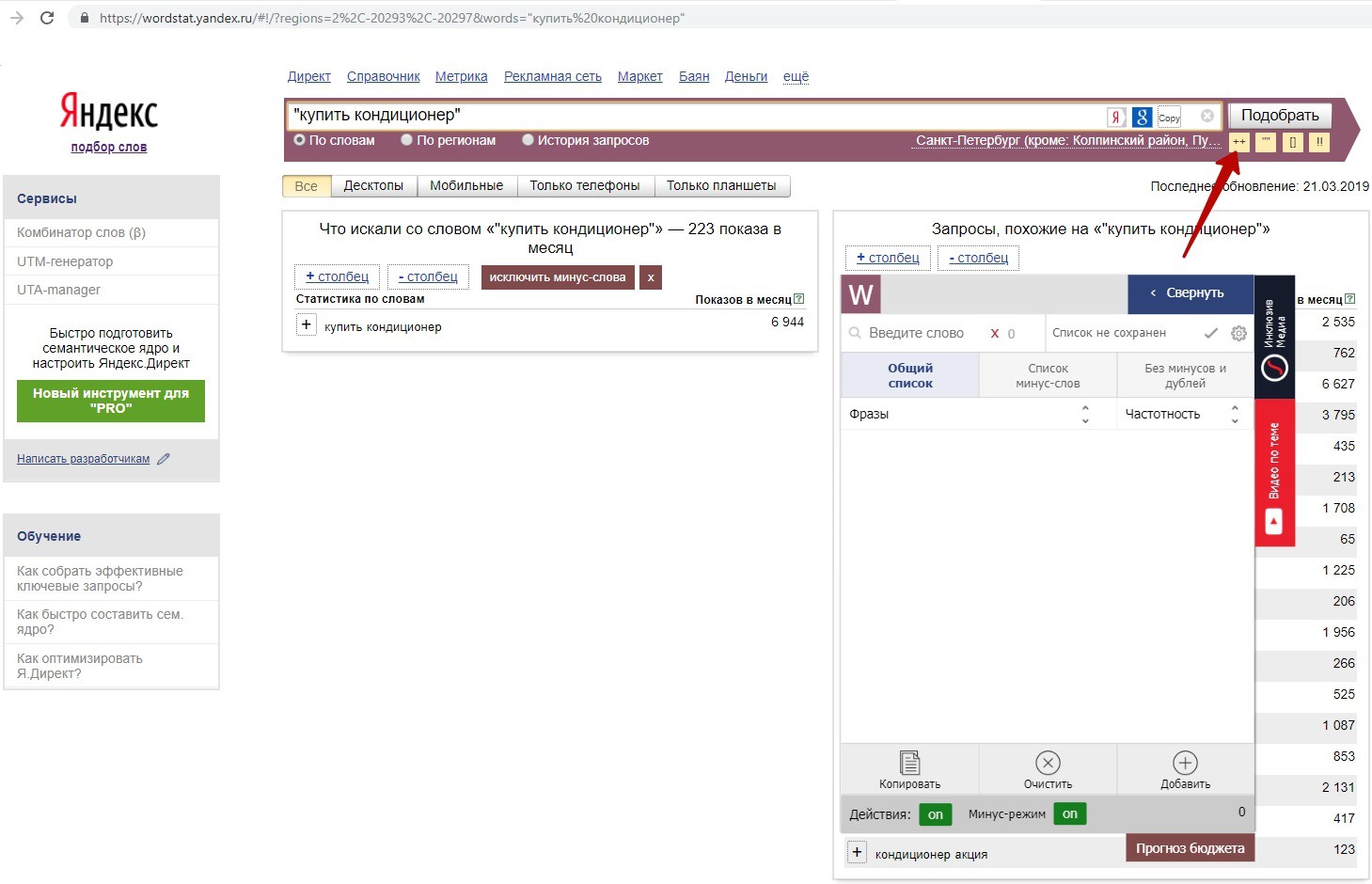Select the По словам radio button
The width and height of the screenshot is (1372, 884).
(299, 140)
